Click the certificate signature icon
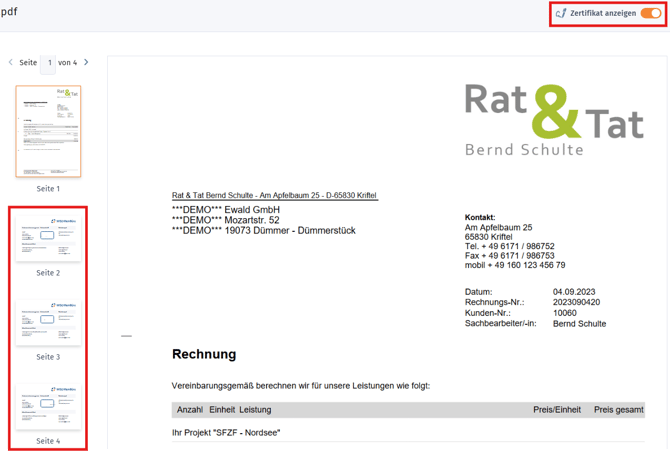The width and height of the screenshot is (670, 451). pos(561,13)
